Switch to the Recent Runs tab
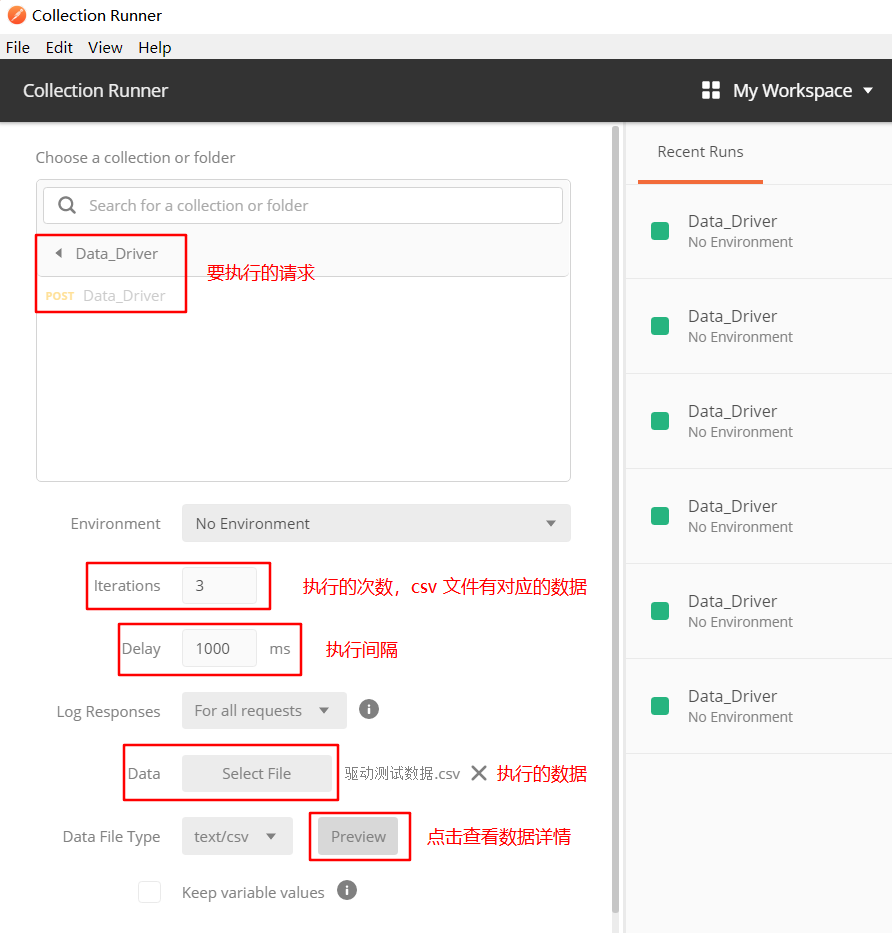This screenshot has width=892, height=933. click(700, 152)
